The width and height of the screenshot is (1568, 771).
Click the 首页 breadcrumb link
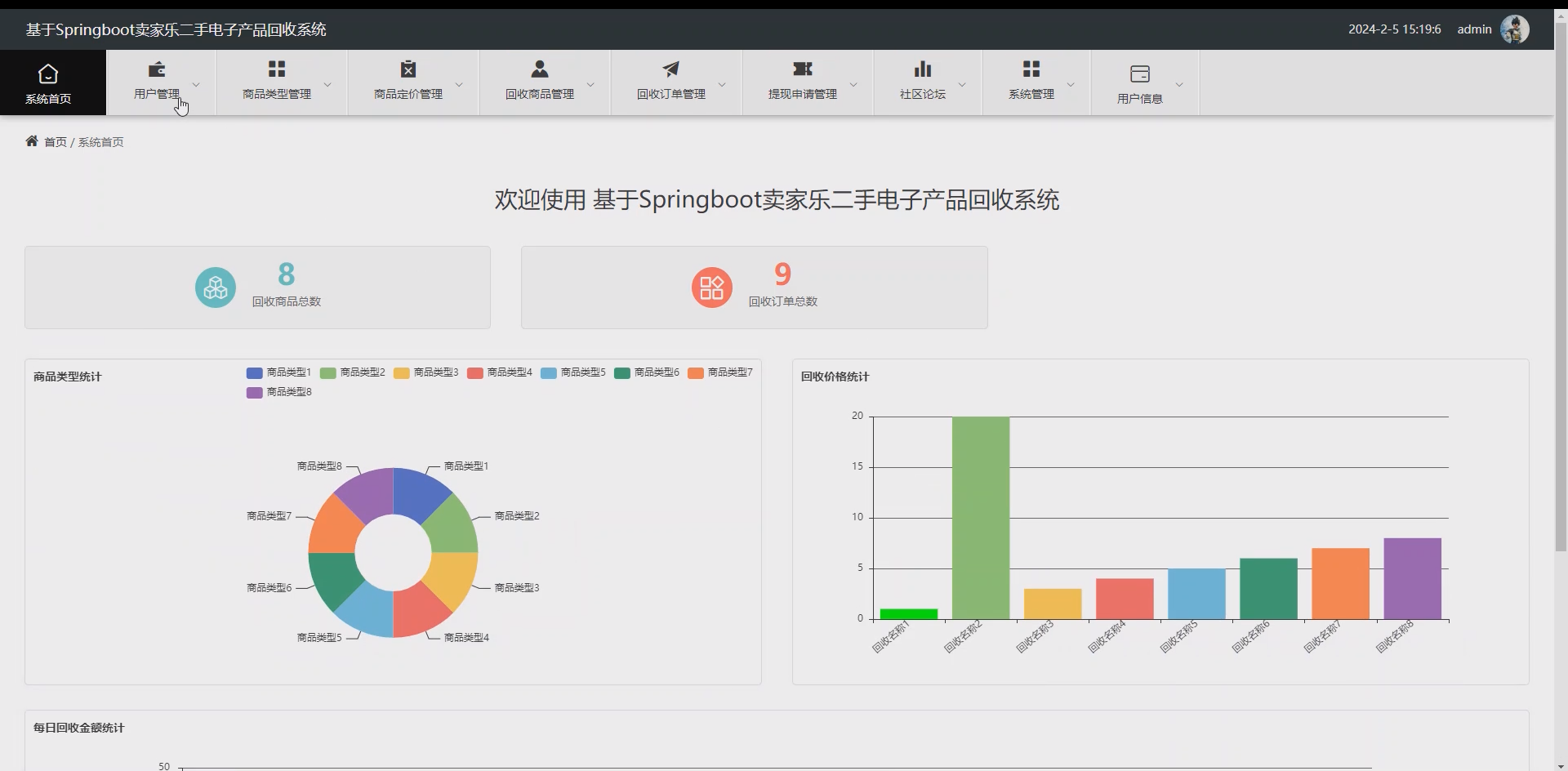click(55, 141)
